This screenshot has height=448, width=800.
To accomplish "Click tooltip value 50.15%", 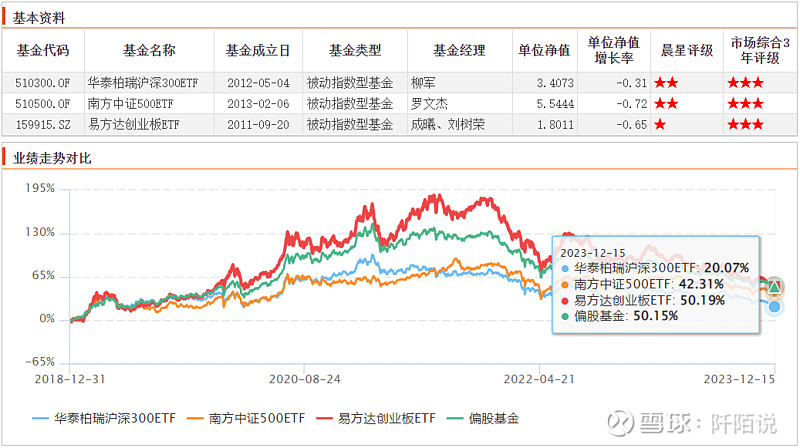I will tap(656, 316).
